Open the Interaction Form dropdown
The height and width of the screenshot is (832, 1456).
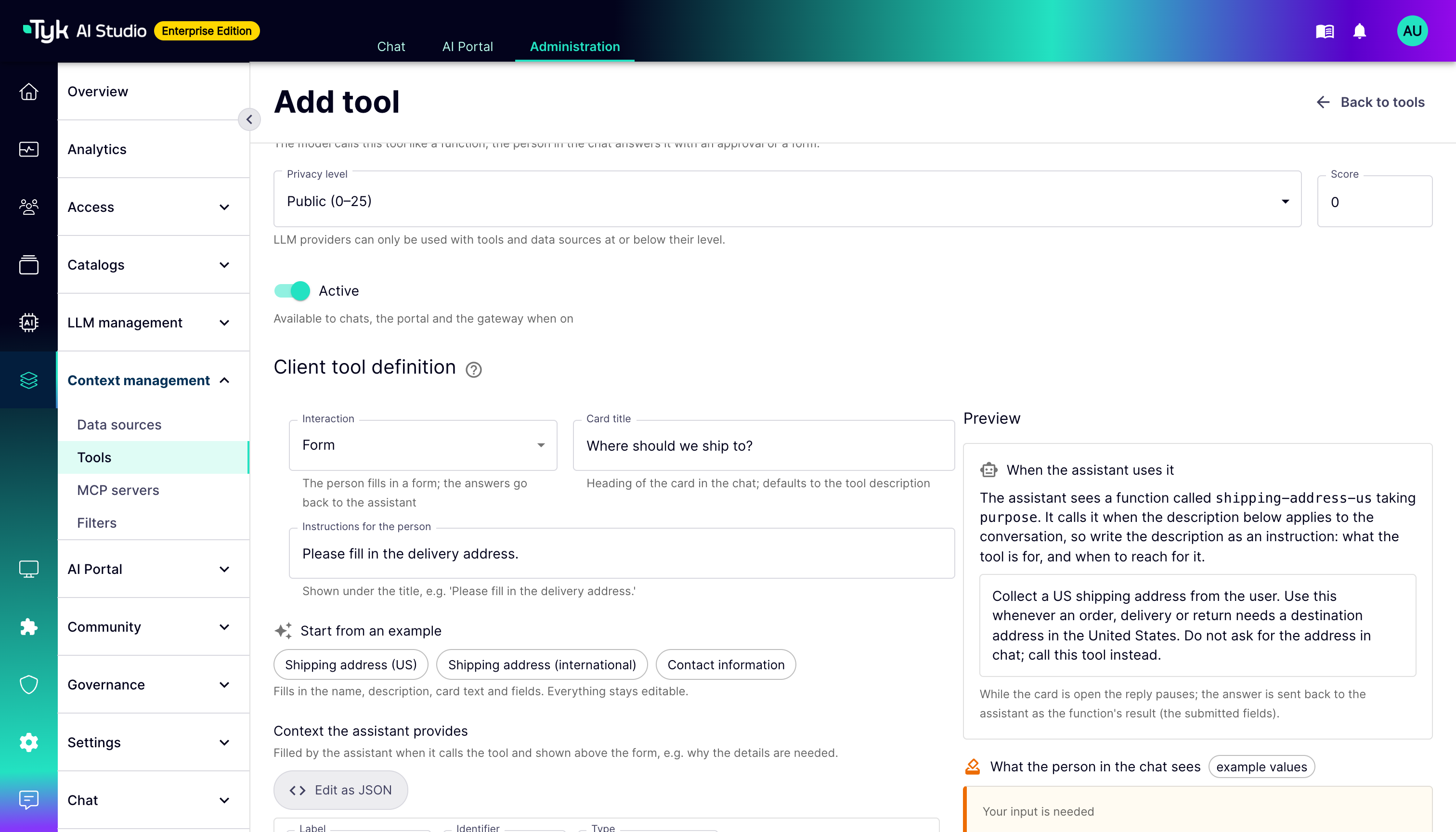pyautogui.click(x=423, y=445)
